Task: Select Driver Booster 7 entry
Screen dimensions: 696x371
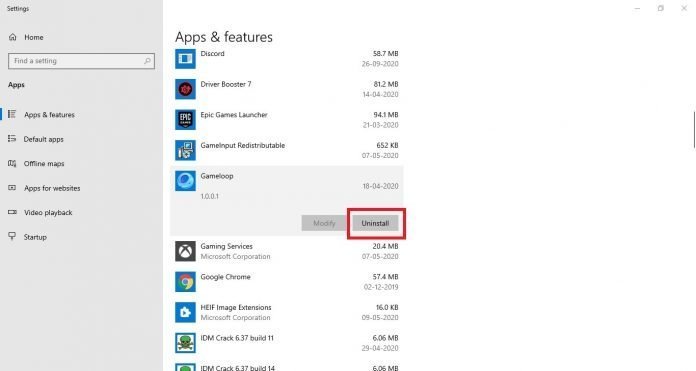Action: [x=225, y=84]
